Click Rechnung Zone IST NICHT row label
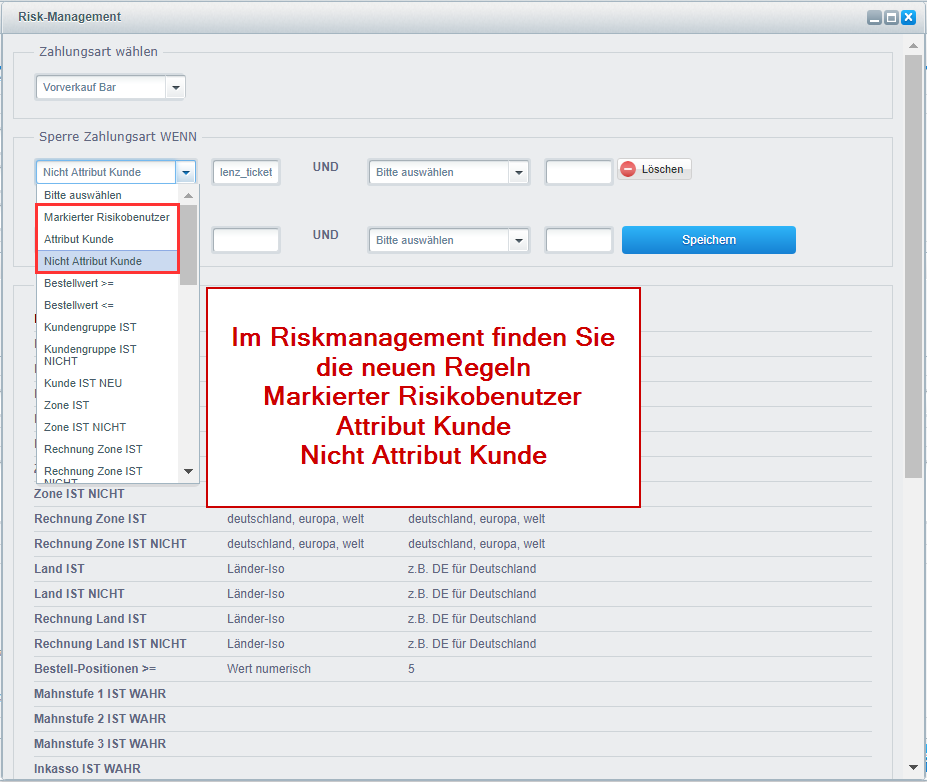Viewport: 927px width, 782px height. point(110,543)
